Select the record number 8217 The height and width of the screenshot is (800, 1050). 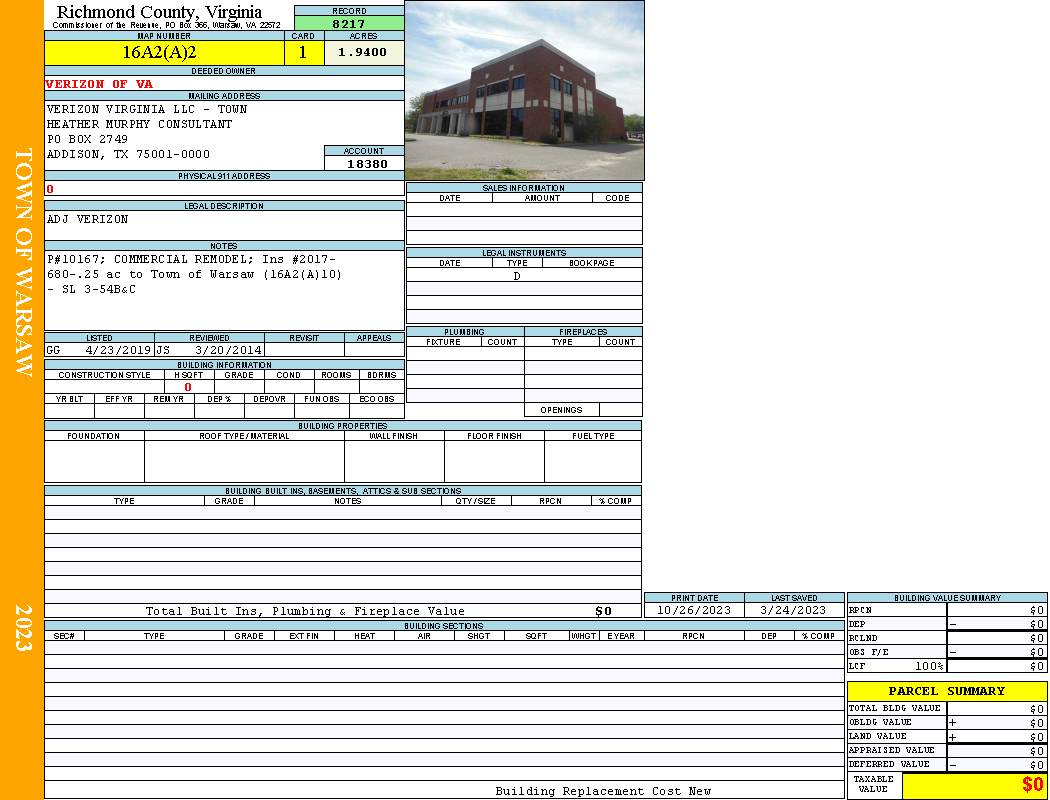tap(349, 23)
